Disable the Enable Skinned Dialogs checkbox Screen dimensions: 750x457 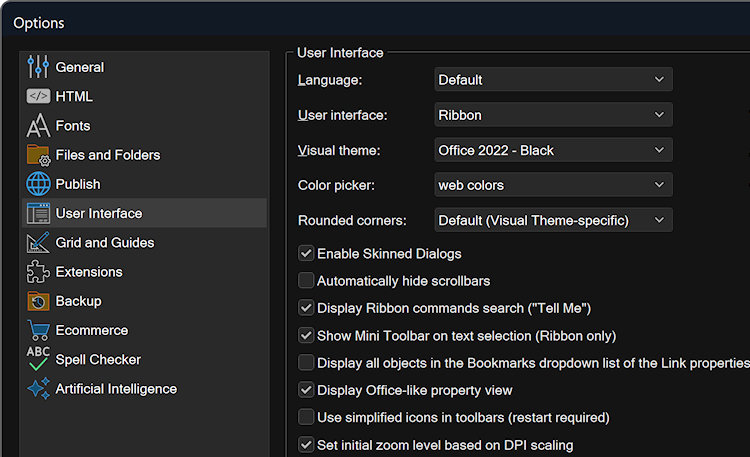click(x=307, y=254)
